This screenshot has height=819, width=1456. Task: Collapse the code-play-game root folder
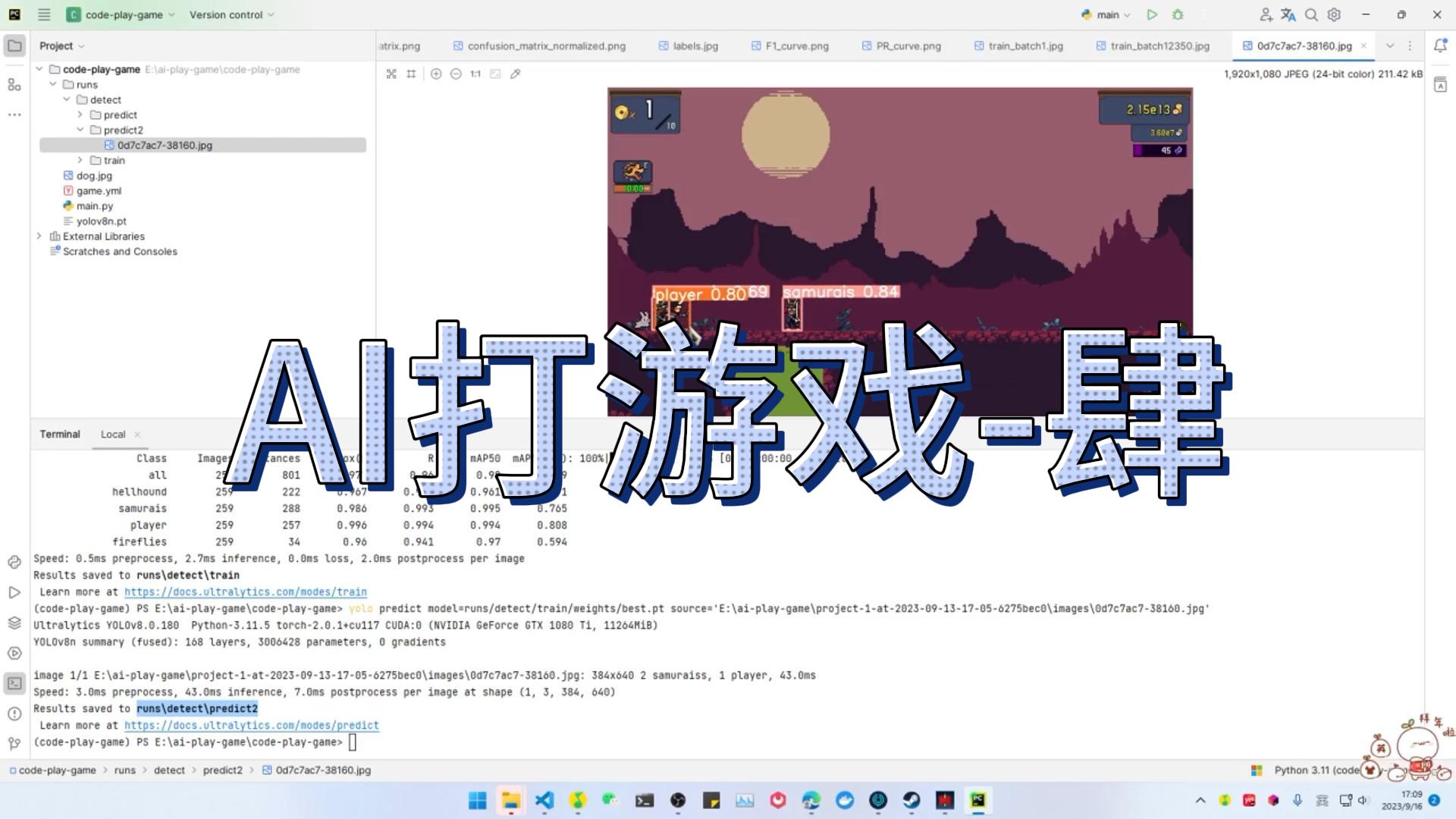[39, 69]
